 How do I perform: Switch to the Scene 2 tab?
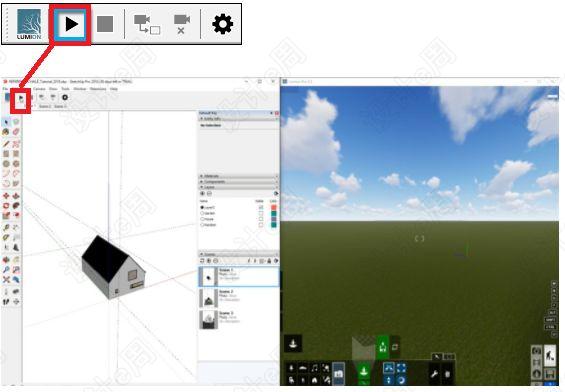click(45, 107)
